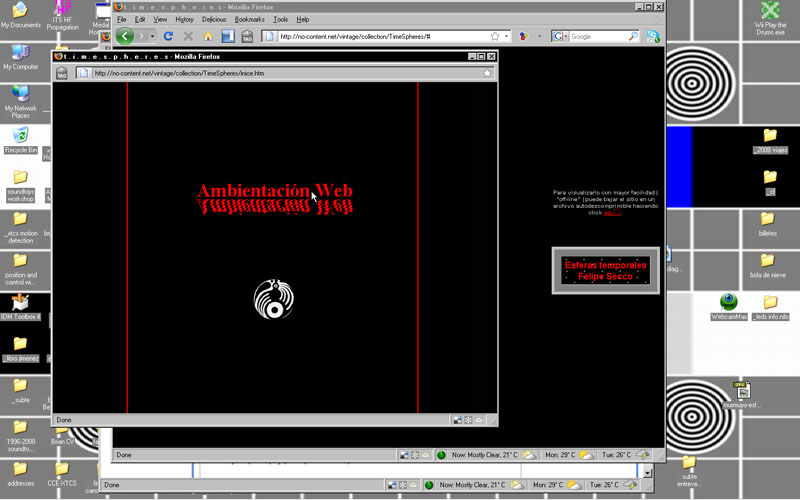
Task: Bookmark the popup page with the star icon
Action: [x=487, y=73]
